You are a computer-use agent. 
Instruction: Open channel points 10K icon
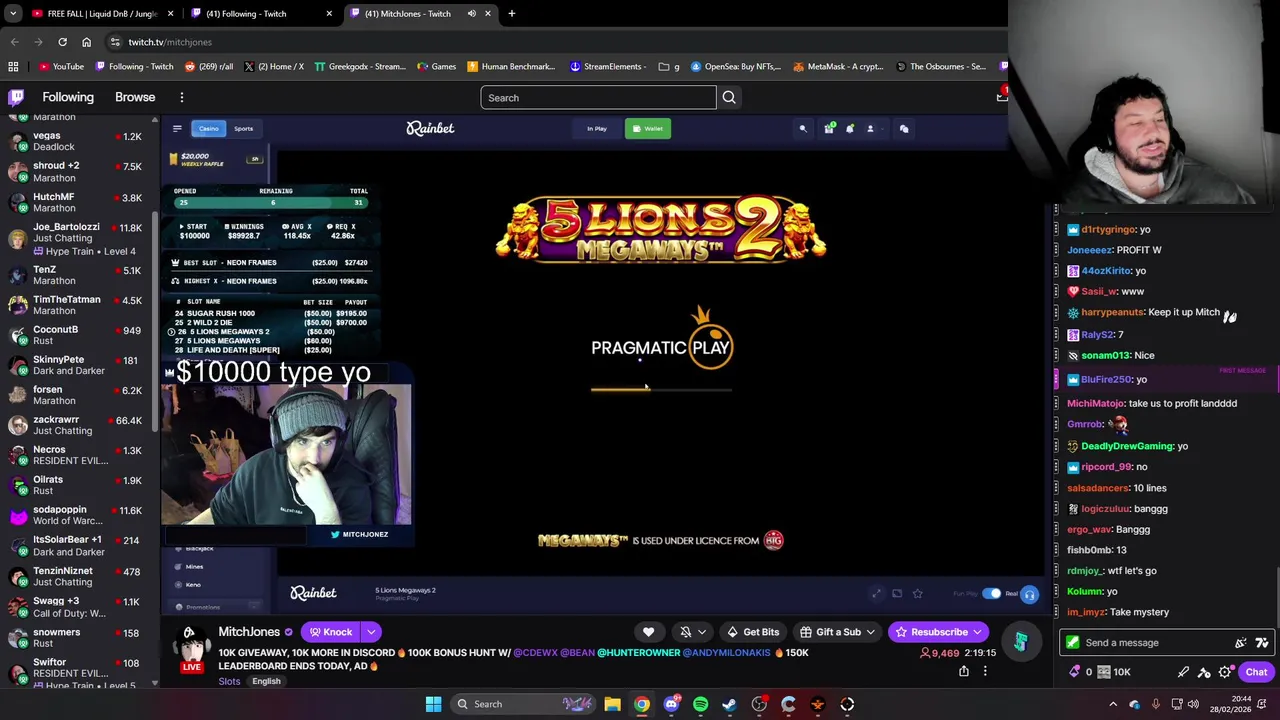(1113, 672)
